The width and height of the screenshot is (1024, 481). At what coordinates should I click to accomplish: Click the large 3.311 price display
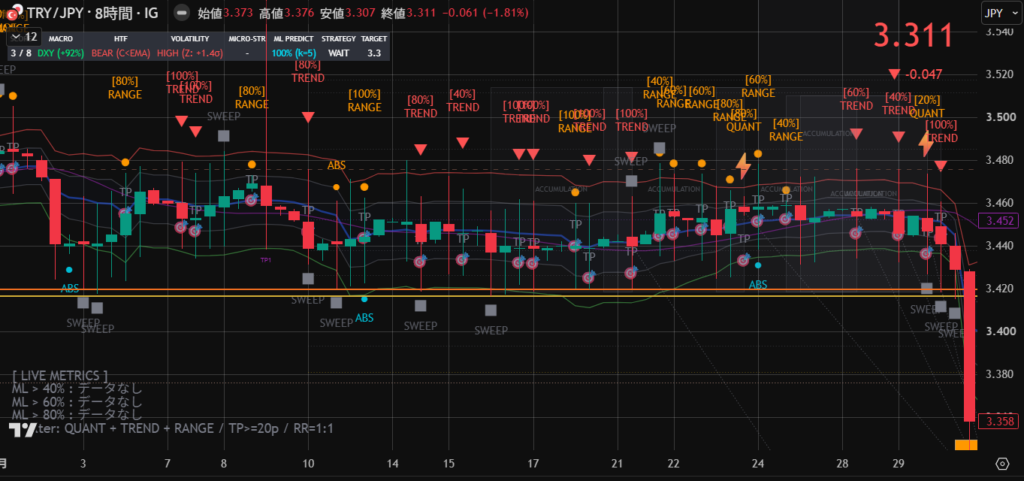click(914, 37)
